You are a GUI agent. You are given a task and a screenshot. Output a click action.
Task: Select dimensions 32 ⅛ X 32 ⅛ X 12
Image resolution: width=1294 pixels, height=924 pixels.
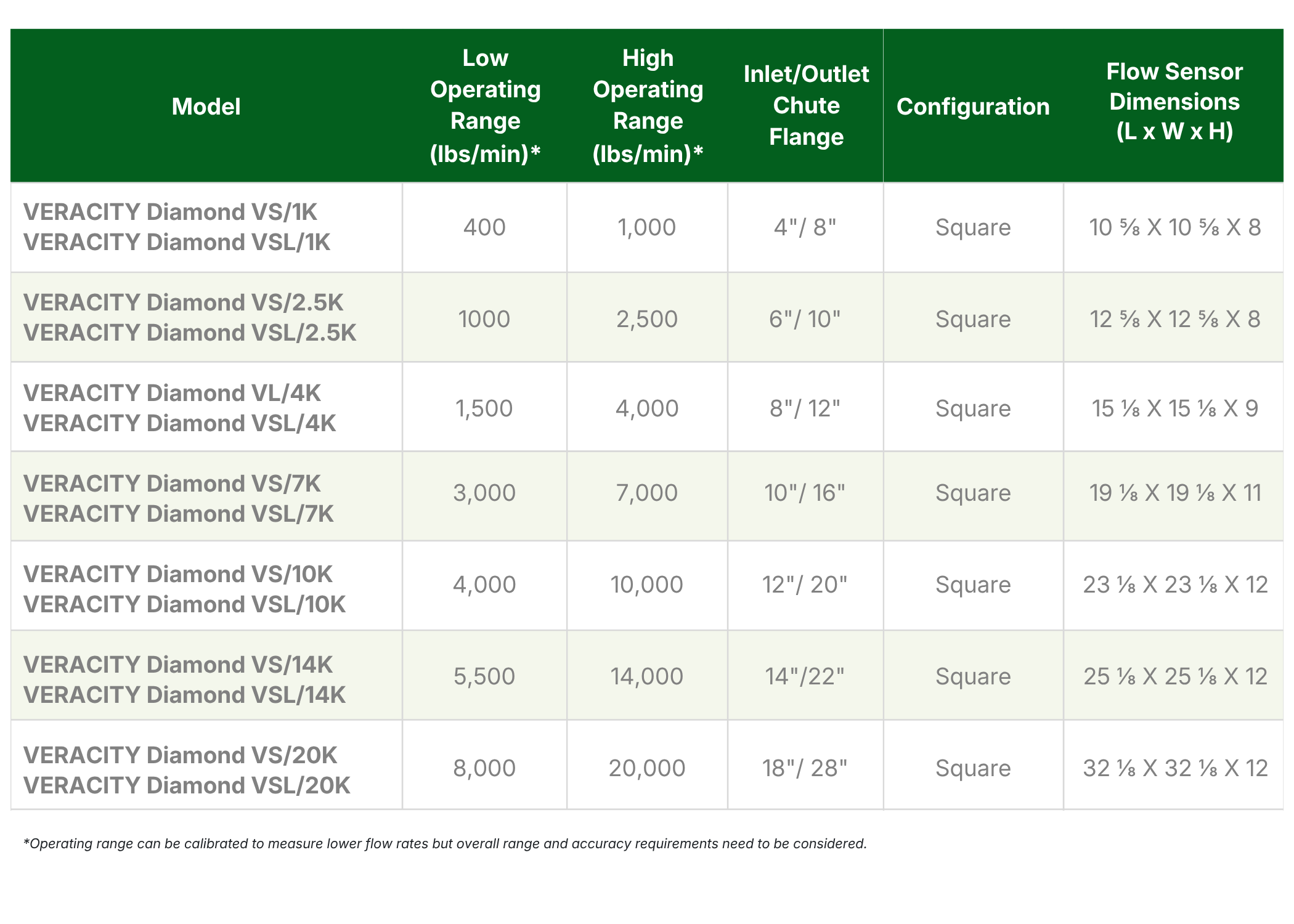1174,768
